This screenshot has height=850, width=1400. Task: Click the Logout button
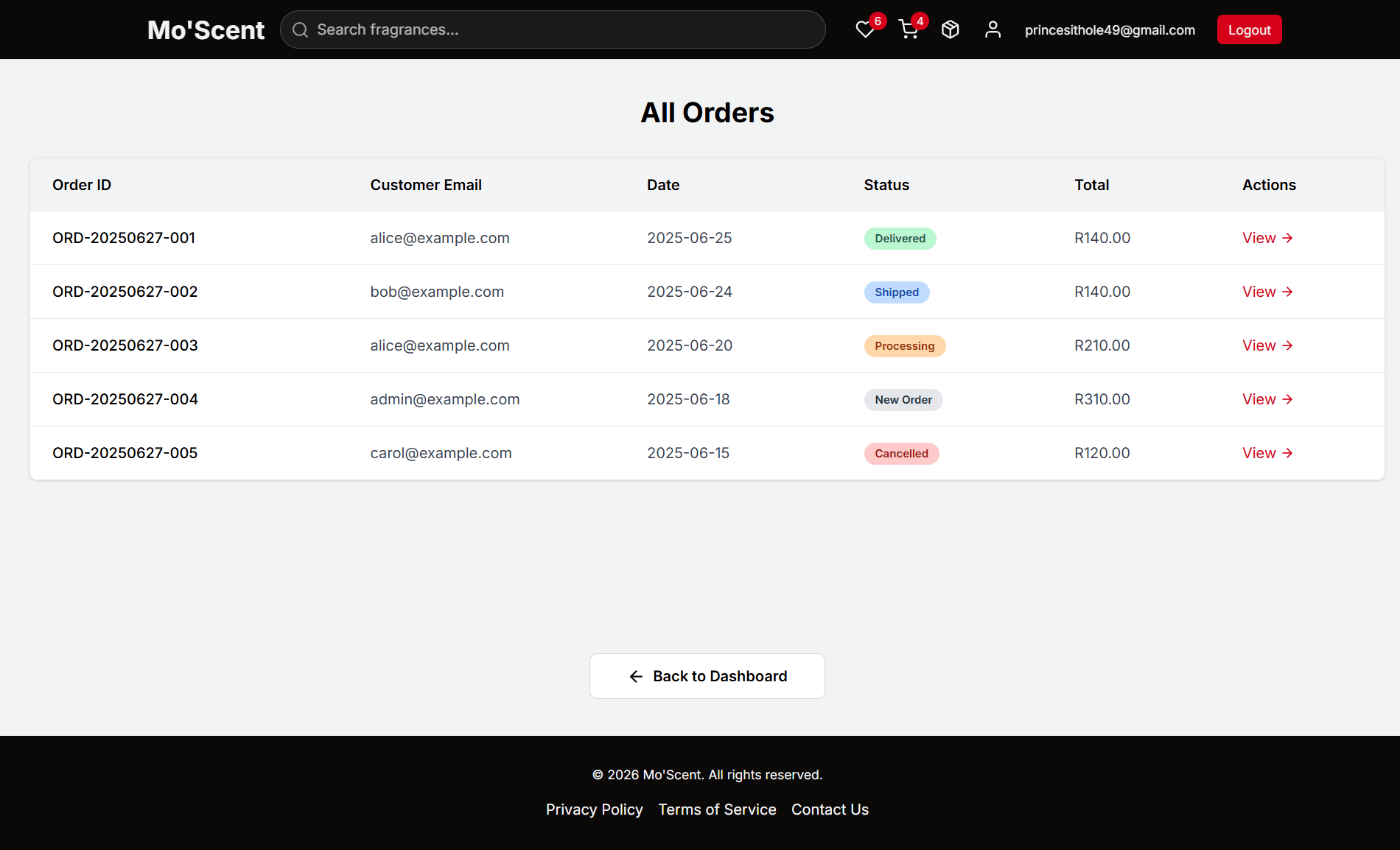tap(1249, 29)
